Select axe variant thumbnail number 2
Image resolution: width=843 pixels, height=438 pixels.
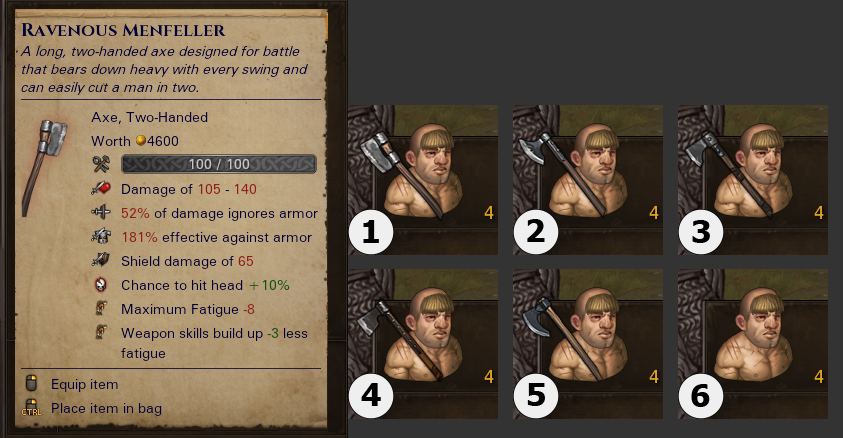[x=588, y=180]
